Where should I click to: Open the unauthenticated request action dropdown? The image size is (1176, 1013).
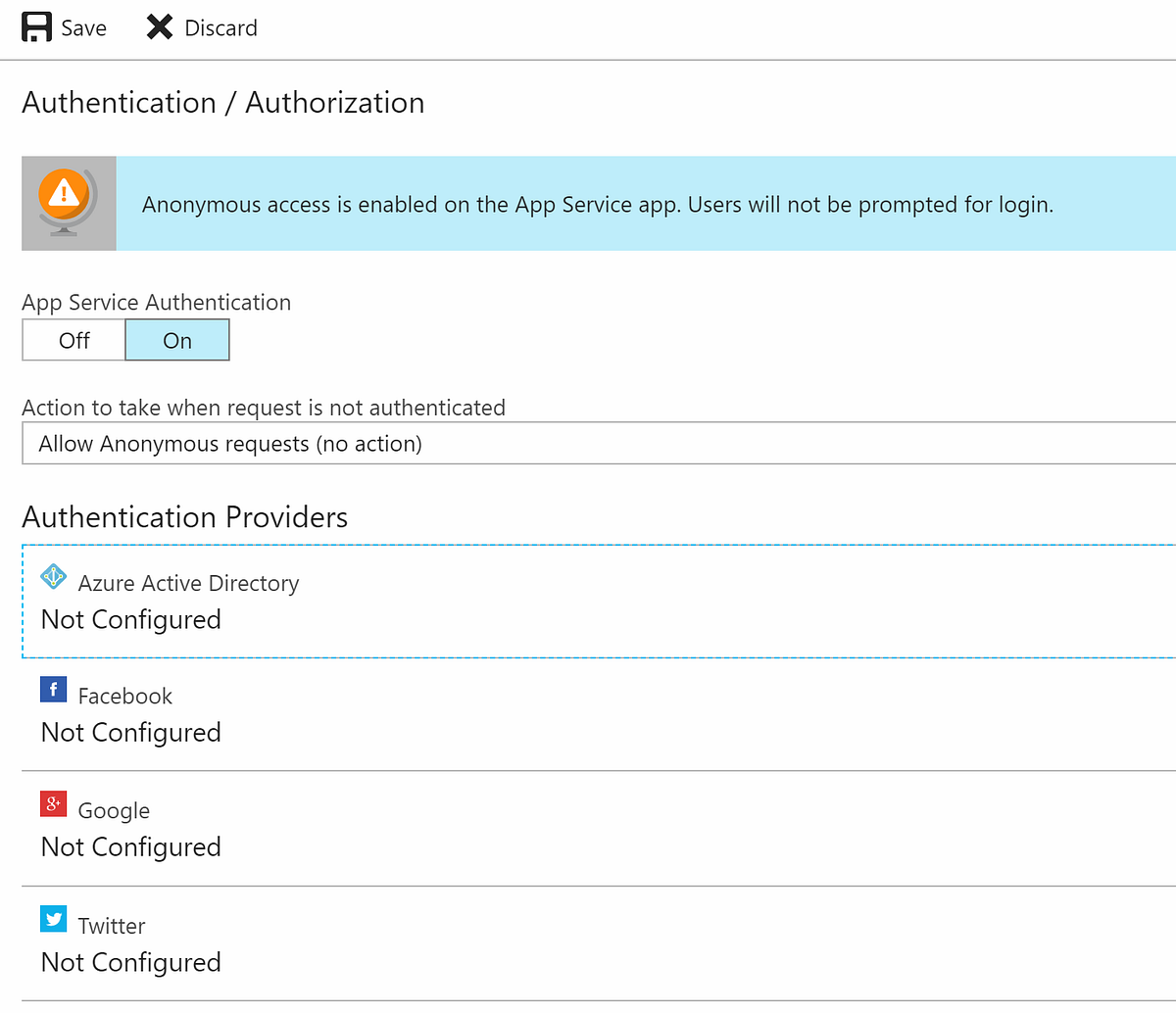point(588,443)
